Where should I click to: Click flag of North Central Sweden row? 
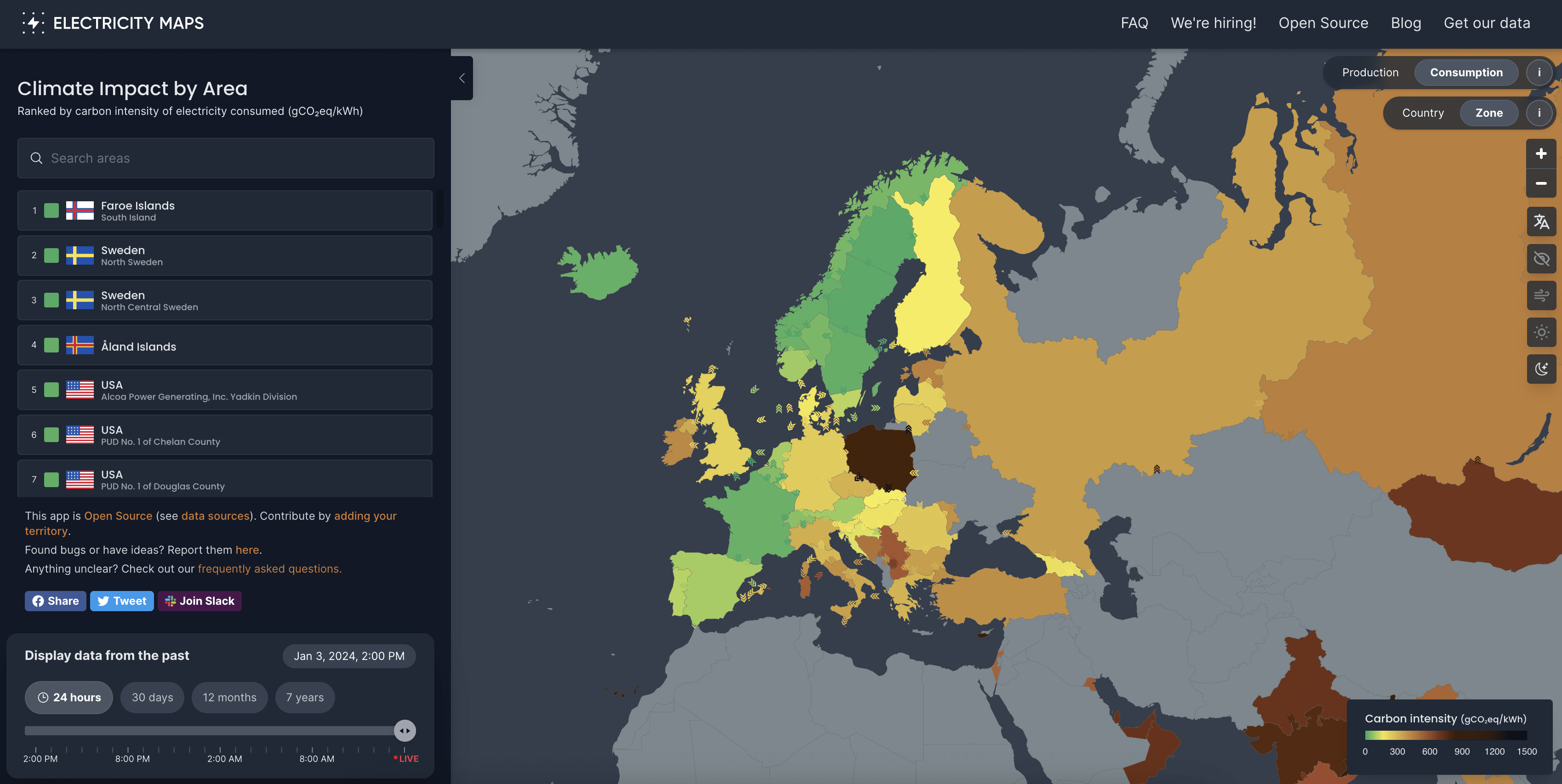(80, 300)
